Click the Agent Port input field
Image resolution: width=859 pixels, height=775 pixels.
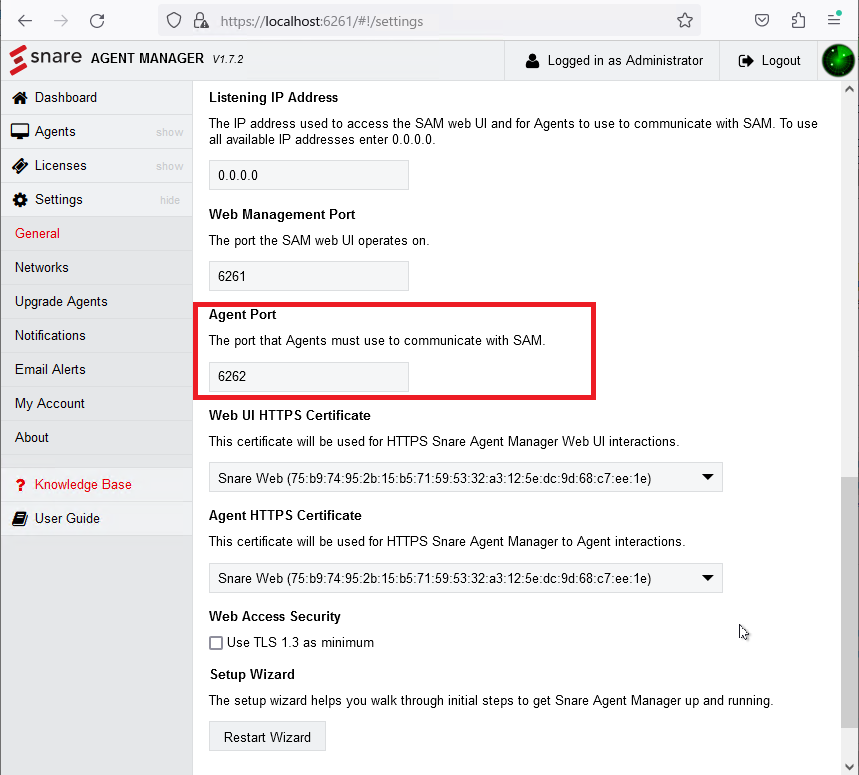pyautogui.click(x=308, y=376)
